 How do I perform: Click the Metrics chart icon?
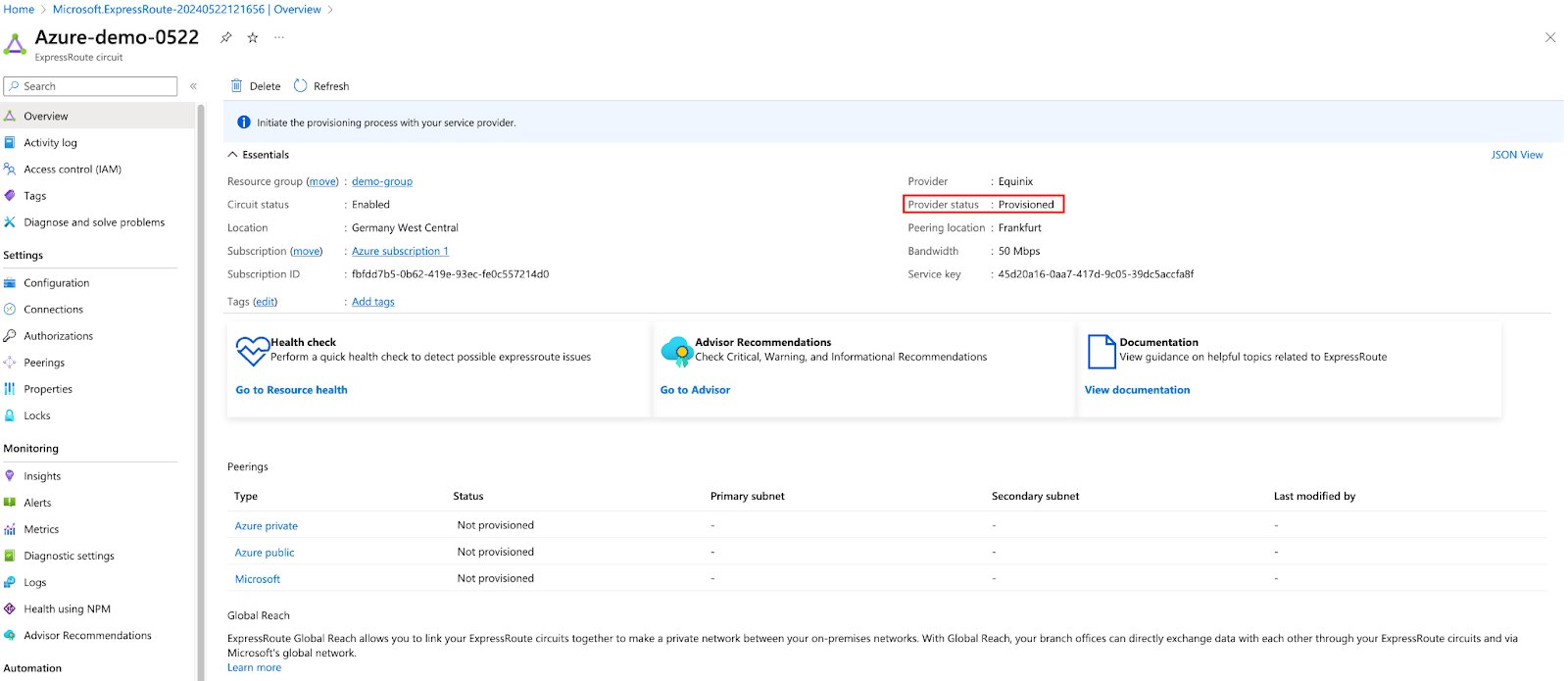(10, 529)
